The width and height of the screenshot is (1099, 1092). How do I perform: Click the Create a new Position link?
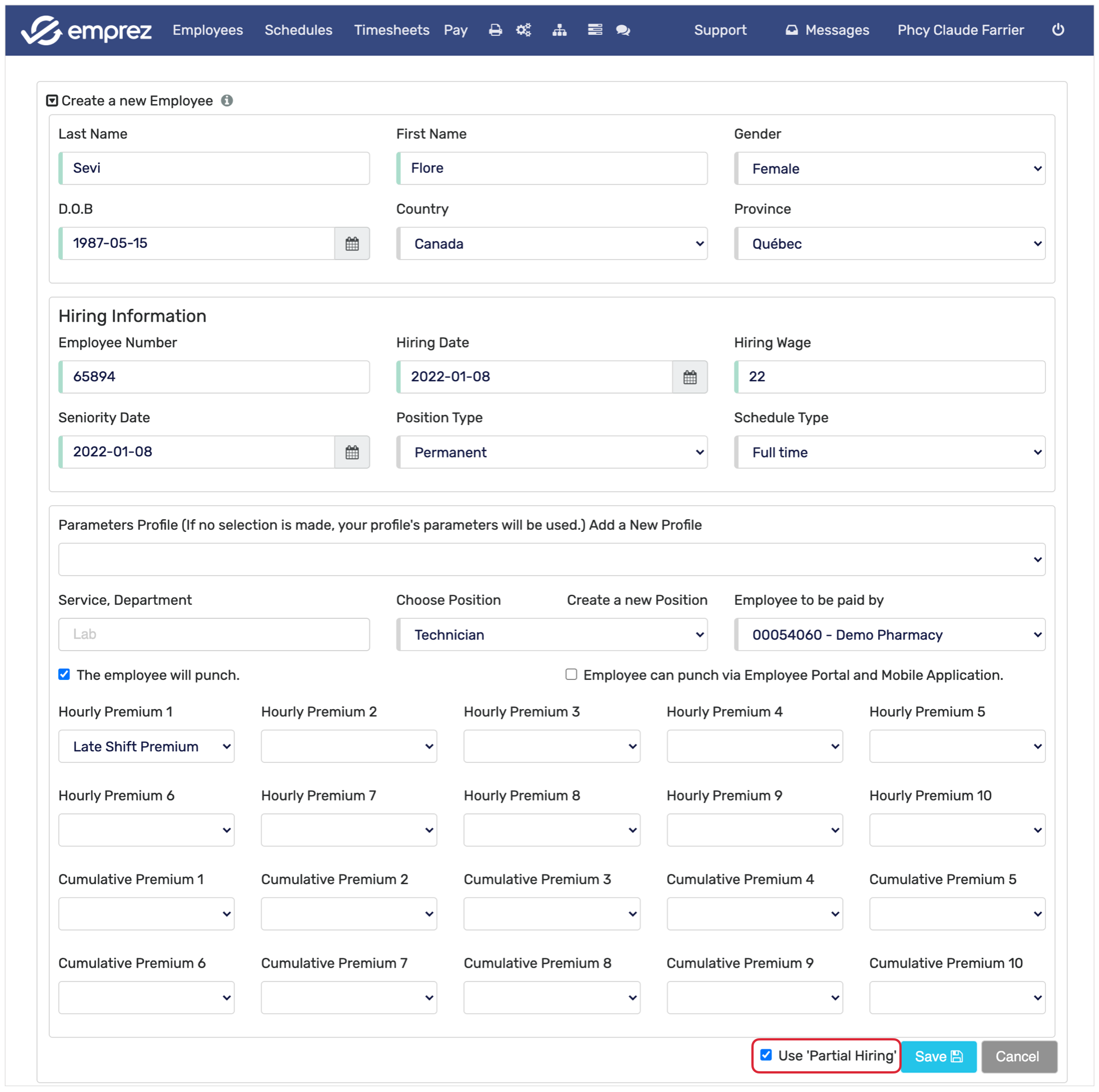(x=636, y=600)
